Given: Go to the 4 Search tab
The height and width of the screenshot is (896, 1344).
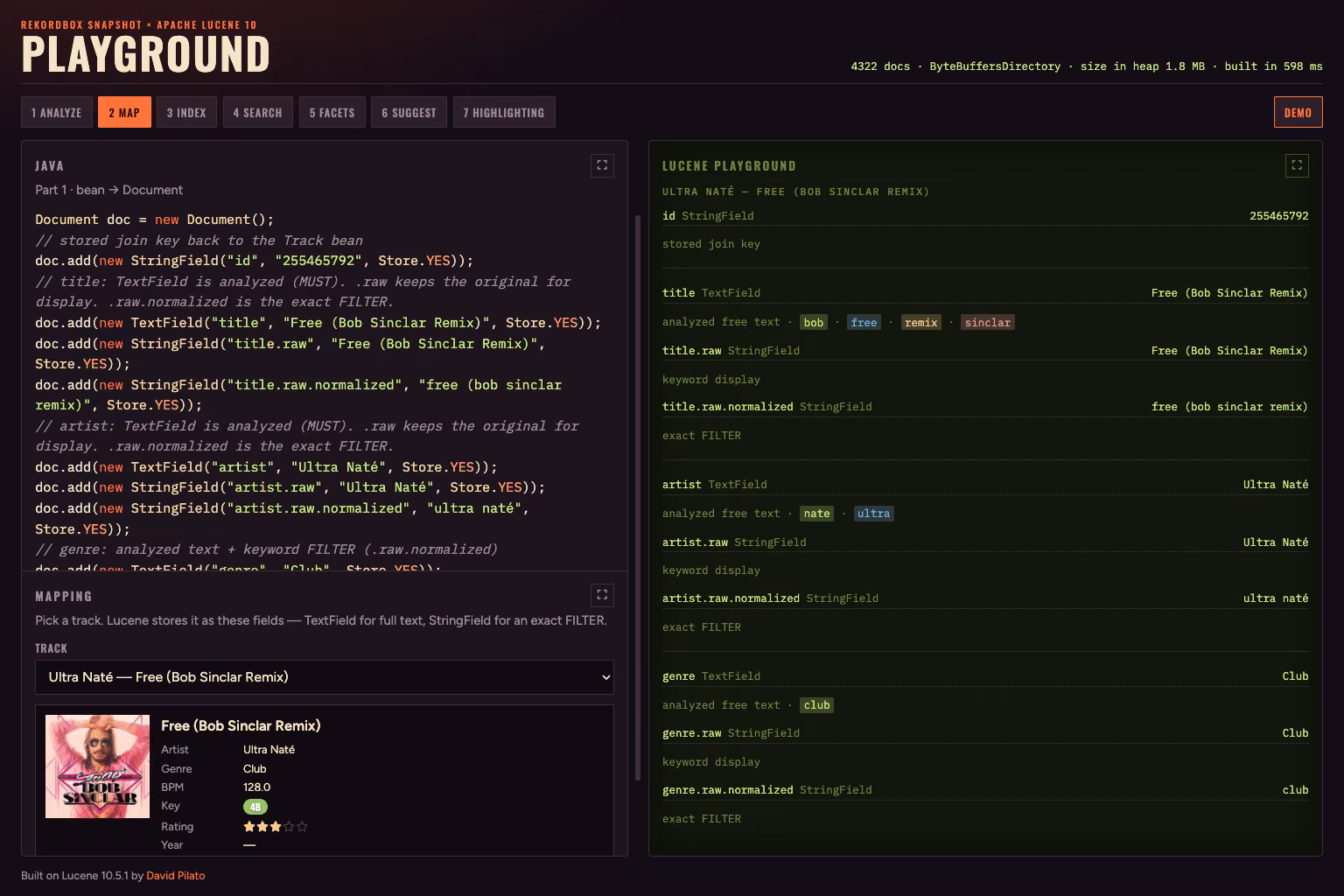Looking at the screenshot, I should coord(257,112).
